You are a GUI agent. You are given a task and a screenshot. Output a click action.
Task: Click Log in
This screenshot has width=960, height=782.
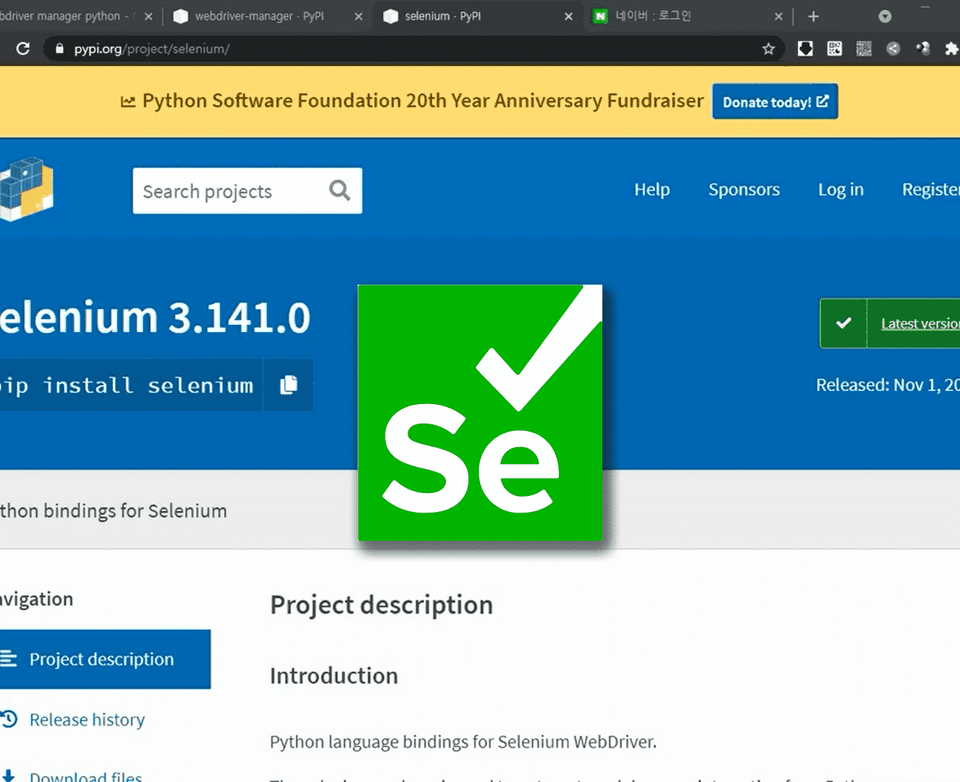click(x=841, y=190)
